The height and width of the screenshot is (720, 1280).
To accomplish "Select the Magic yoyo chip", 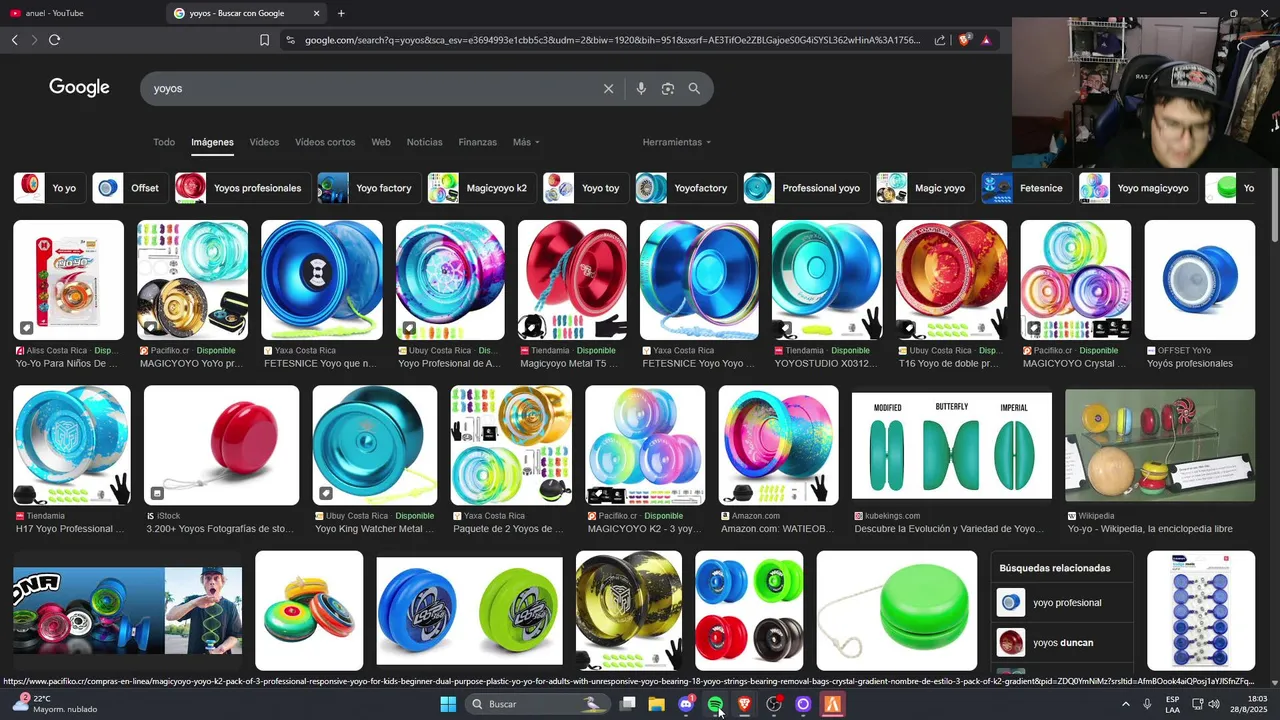I will pyautogui.click(x=925, y=188).
